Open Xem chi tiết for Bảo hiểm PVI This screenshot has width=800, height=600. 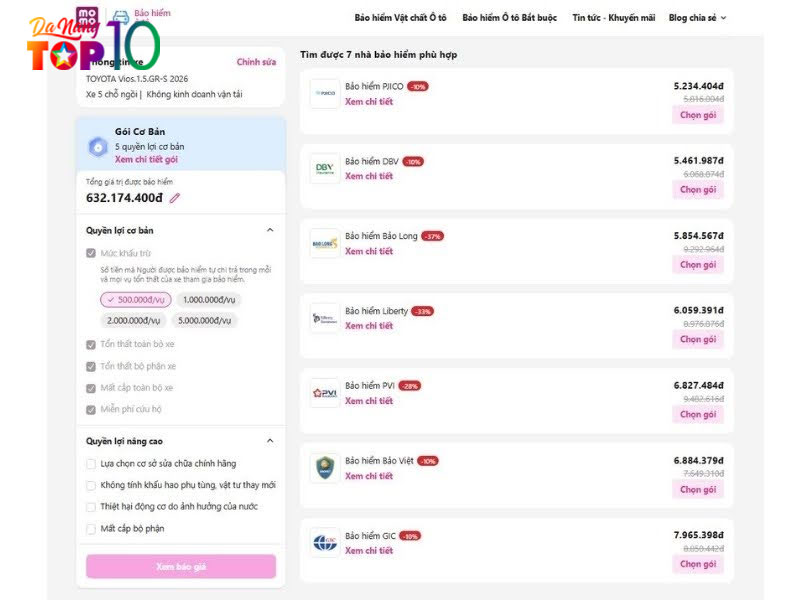(369, 401)
